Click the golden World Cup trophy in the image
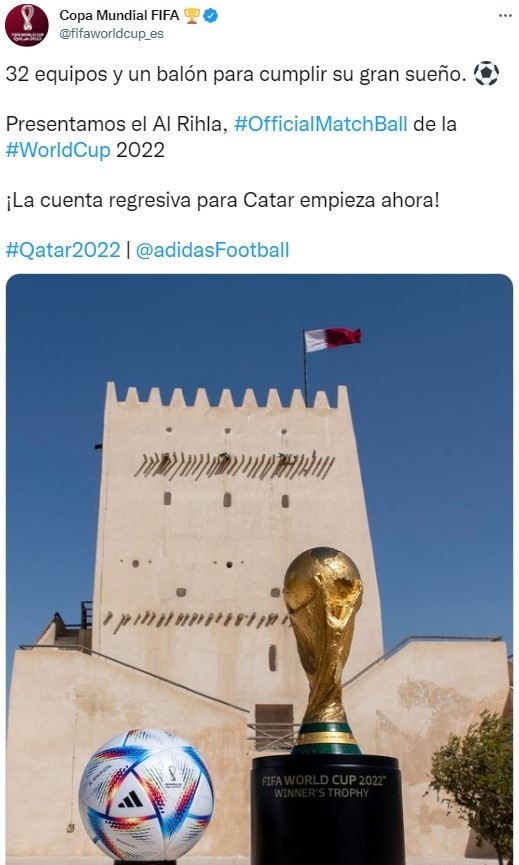 point(324,650)
